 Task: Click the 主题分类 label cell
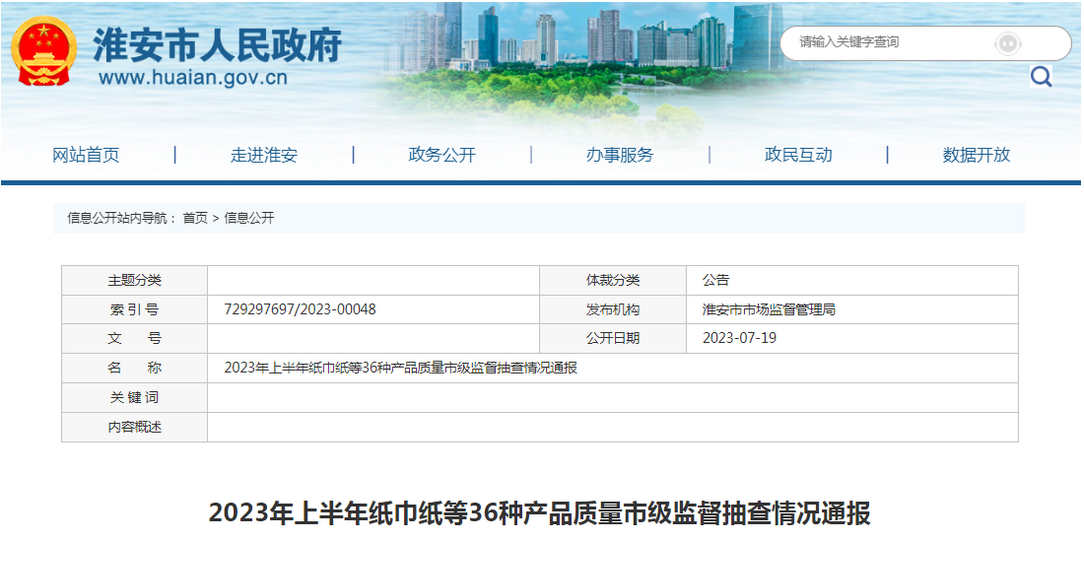(x=134, y=280)
